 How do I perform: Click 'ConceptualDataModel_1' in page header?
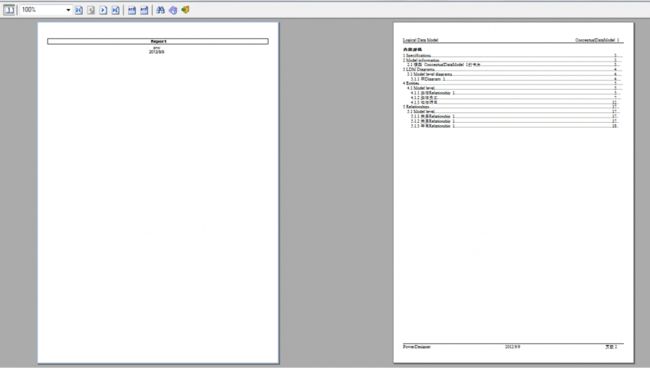[597, 40]
